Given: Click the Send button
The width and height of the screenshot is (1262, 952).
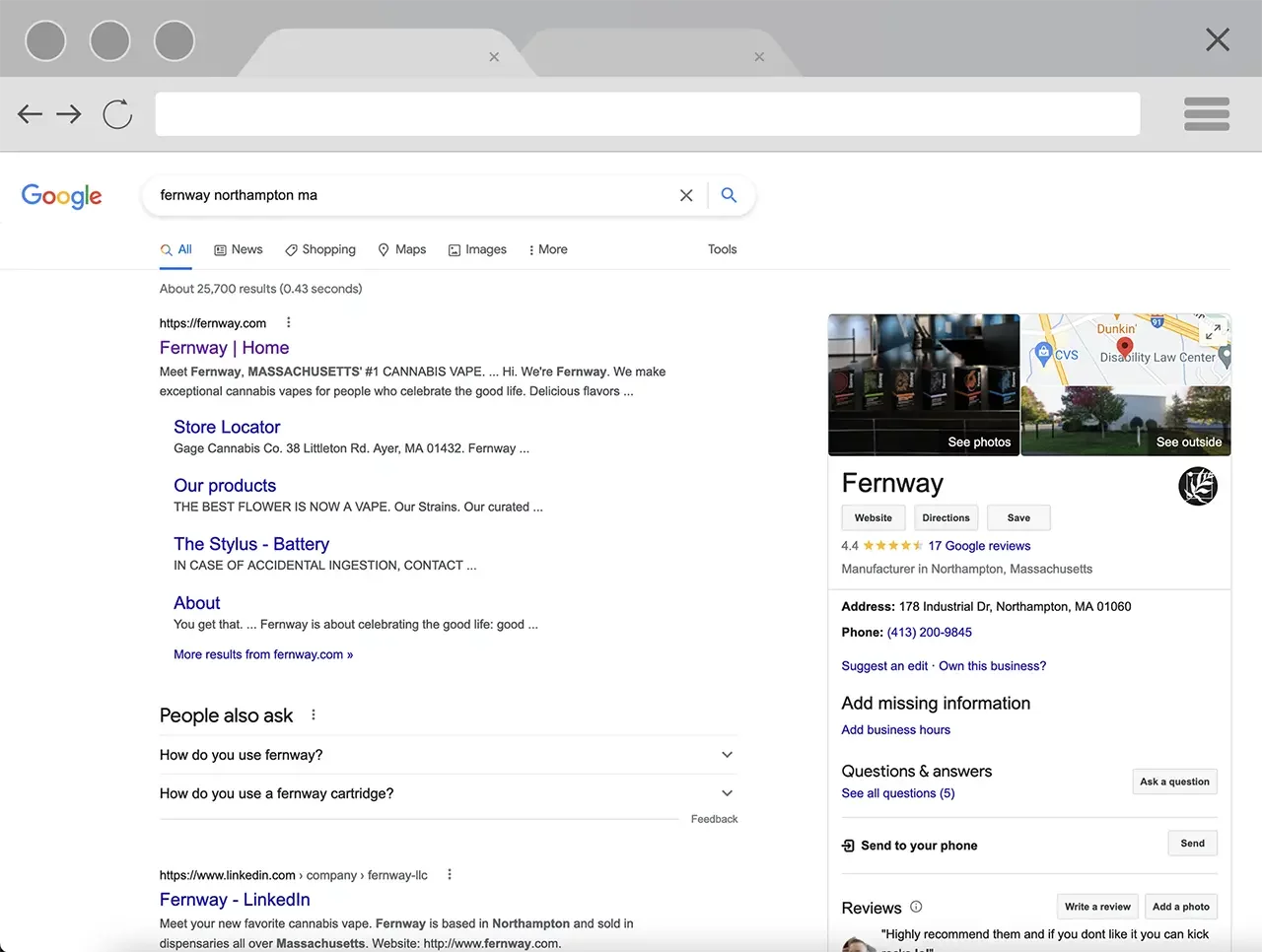Looking at the screenshot, I should point(1193,844).
